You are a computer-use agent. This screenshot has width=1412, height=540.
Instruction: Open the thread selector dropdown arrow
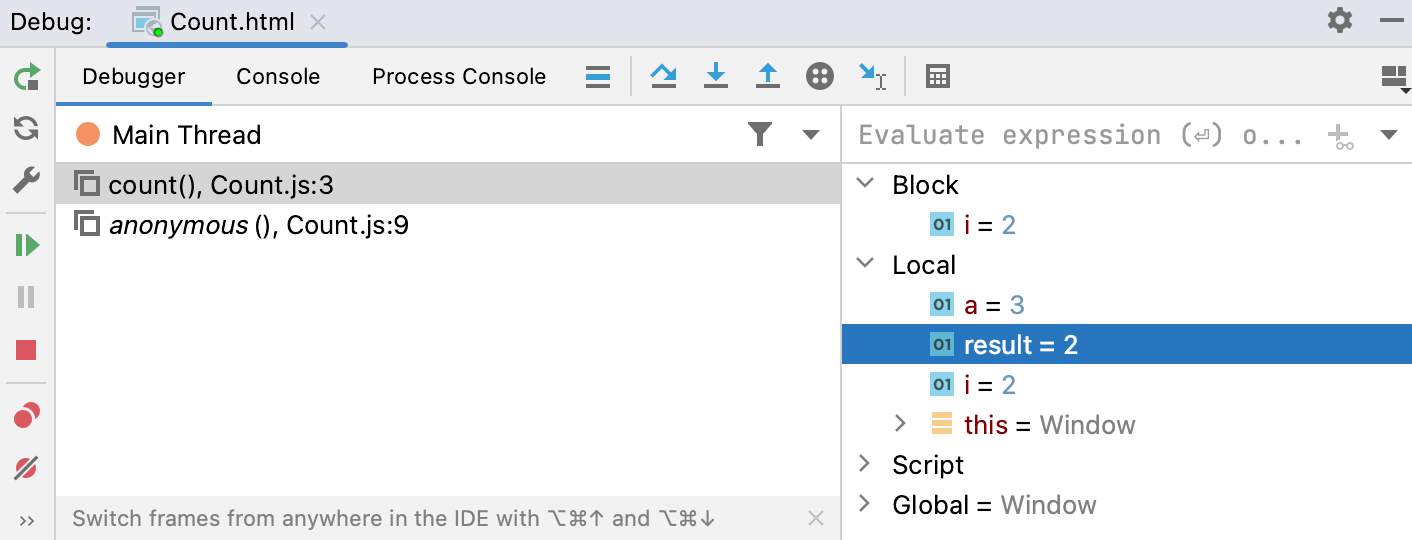coord(811,135)
